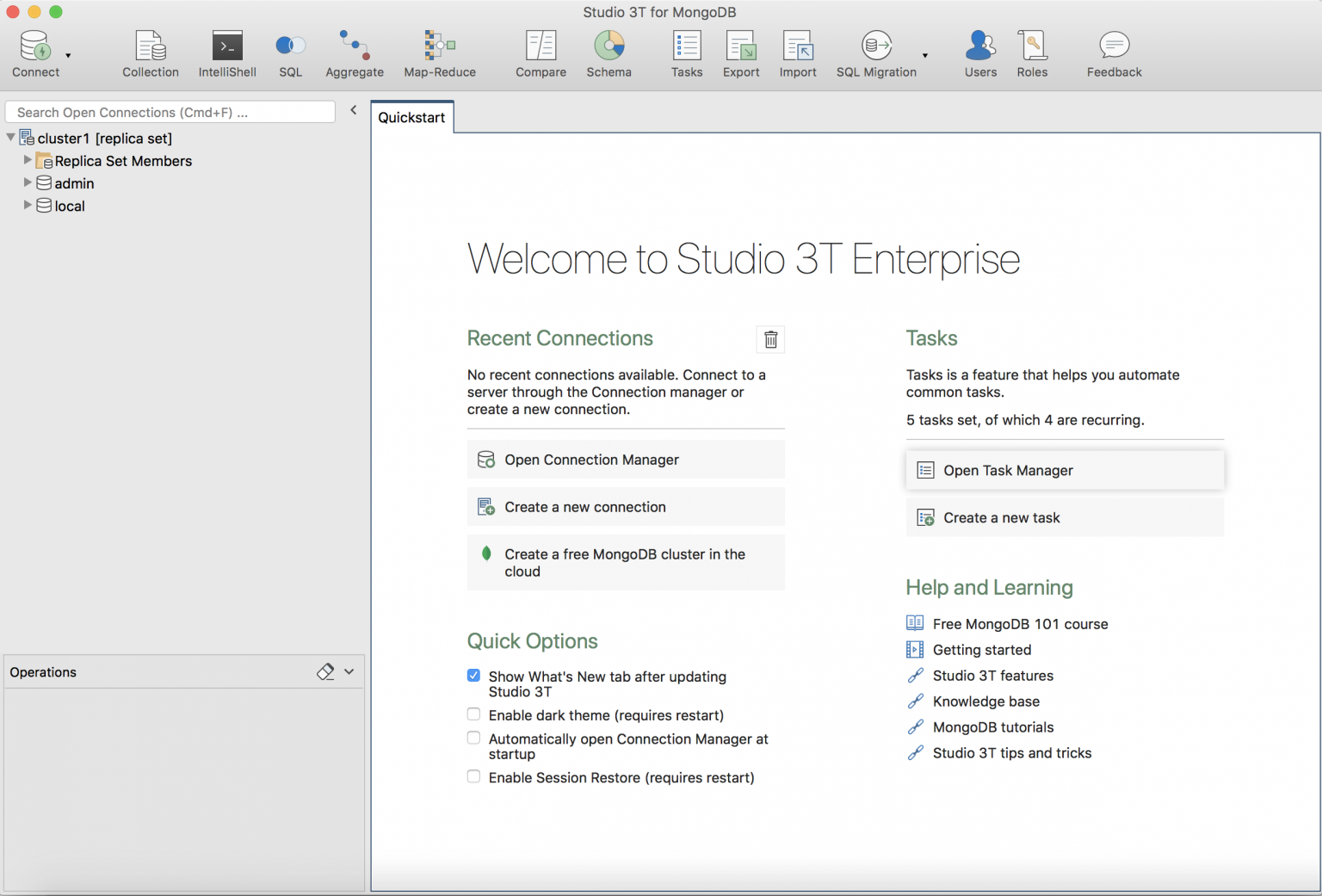The height and width of the screenshot is (896, 1322).
Task: Click the Search Open Connections field
Action: click(170, 112)
